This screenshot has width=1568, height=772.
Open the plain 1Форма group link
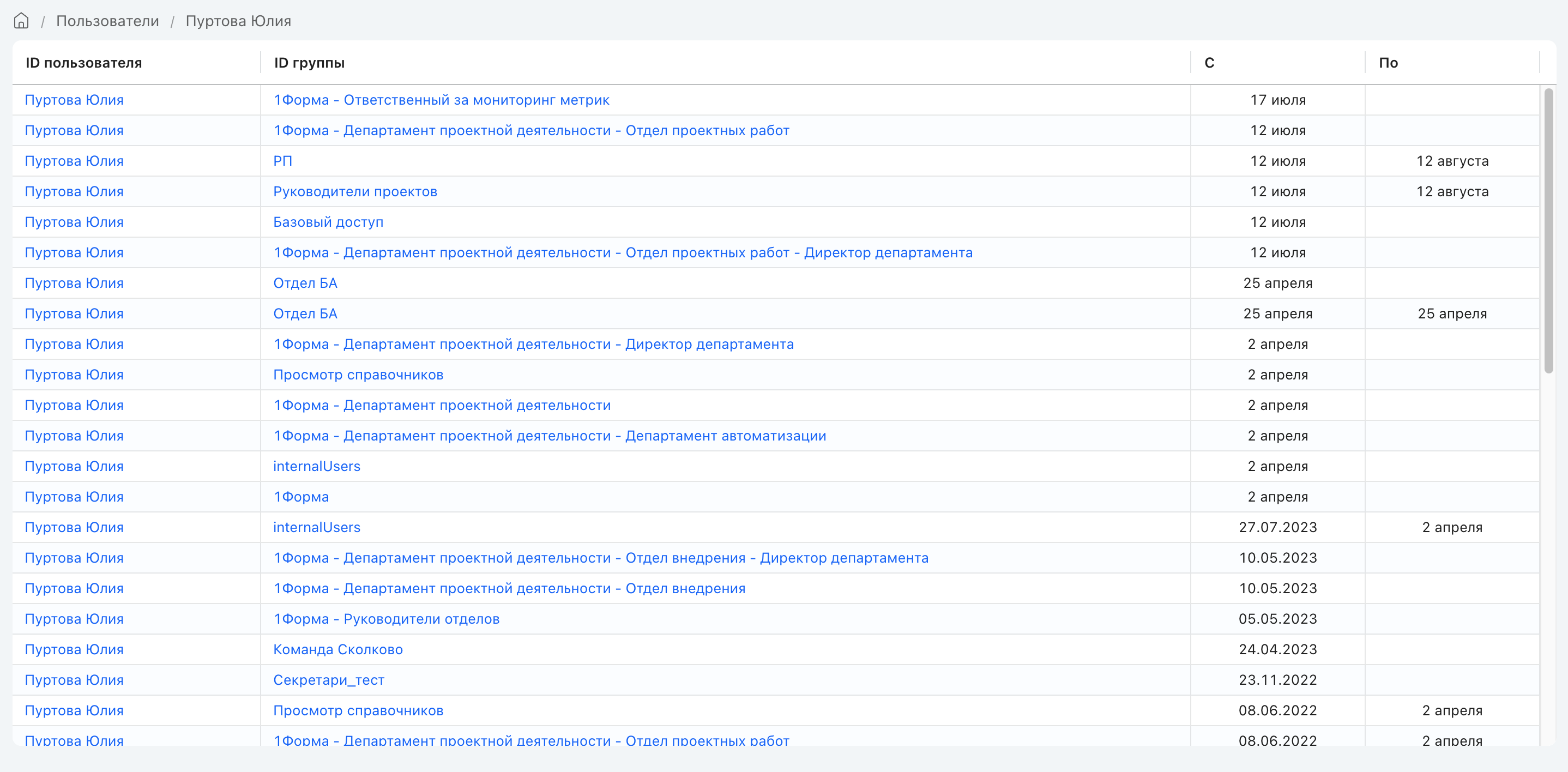pyautogui.click(x=301, y=497)
